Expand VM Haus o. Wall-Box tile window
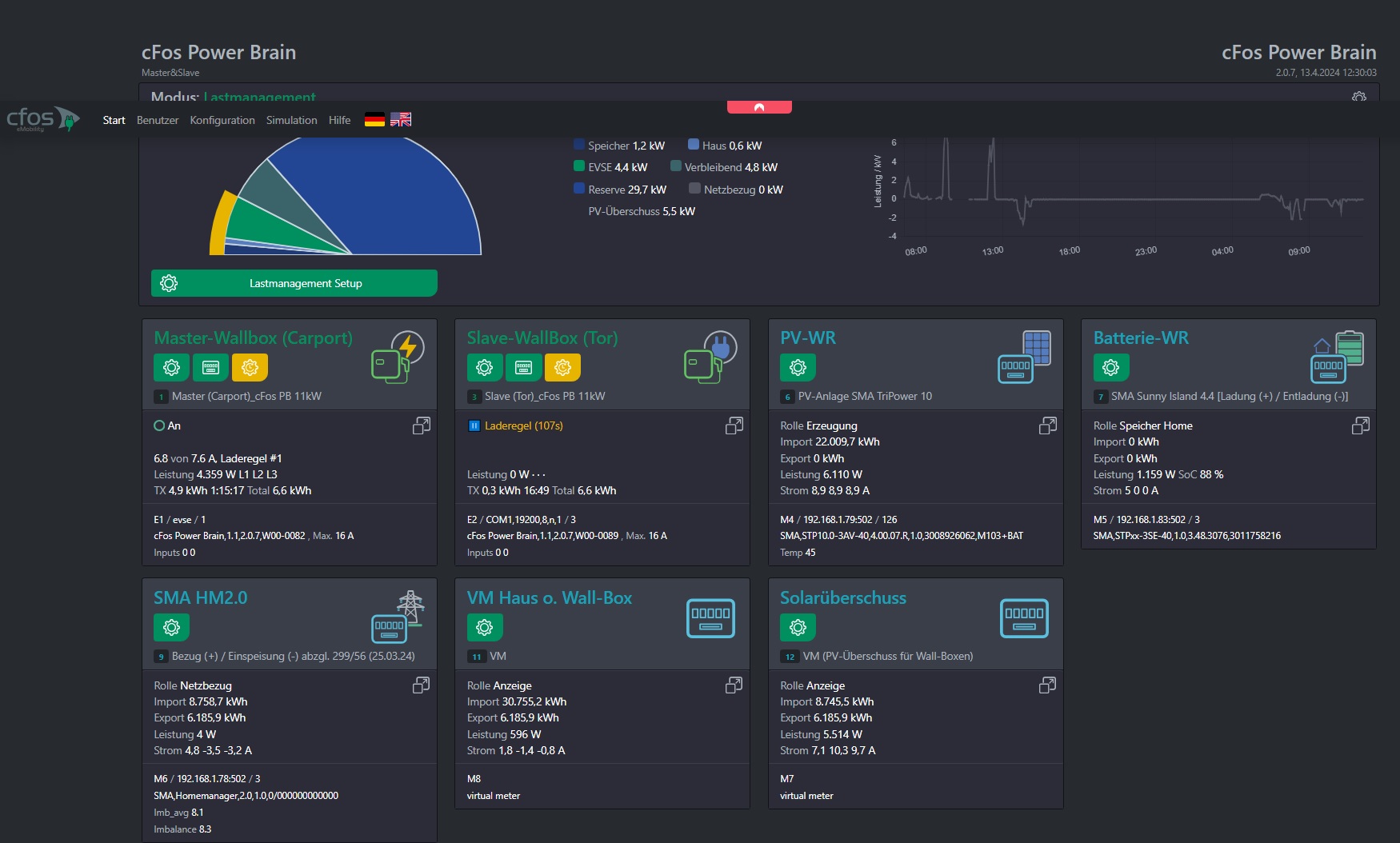 [x=734, y=685]
